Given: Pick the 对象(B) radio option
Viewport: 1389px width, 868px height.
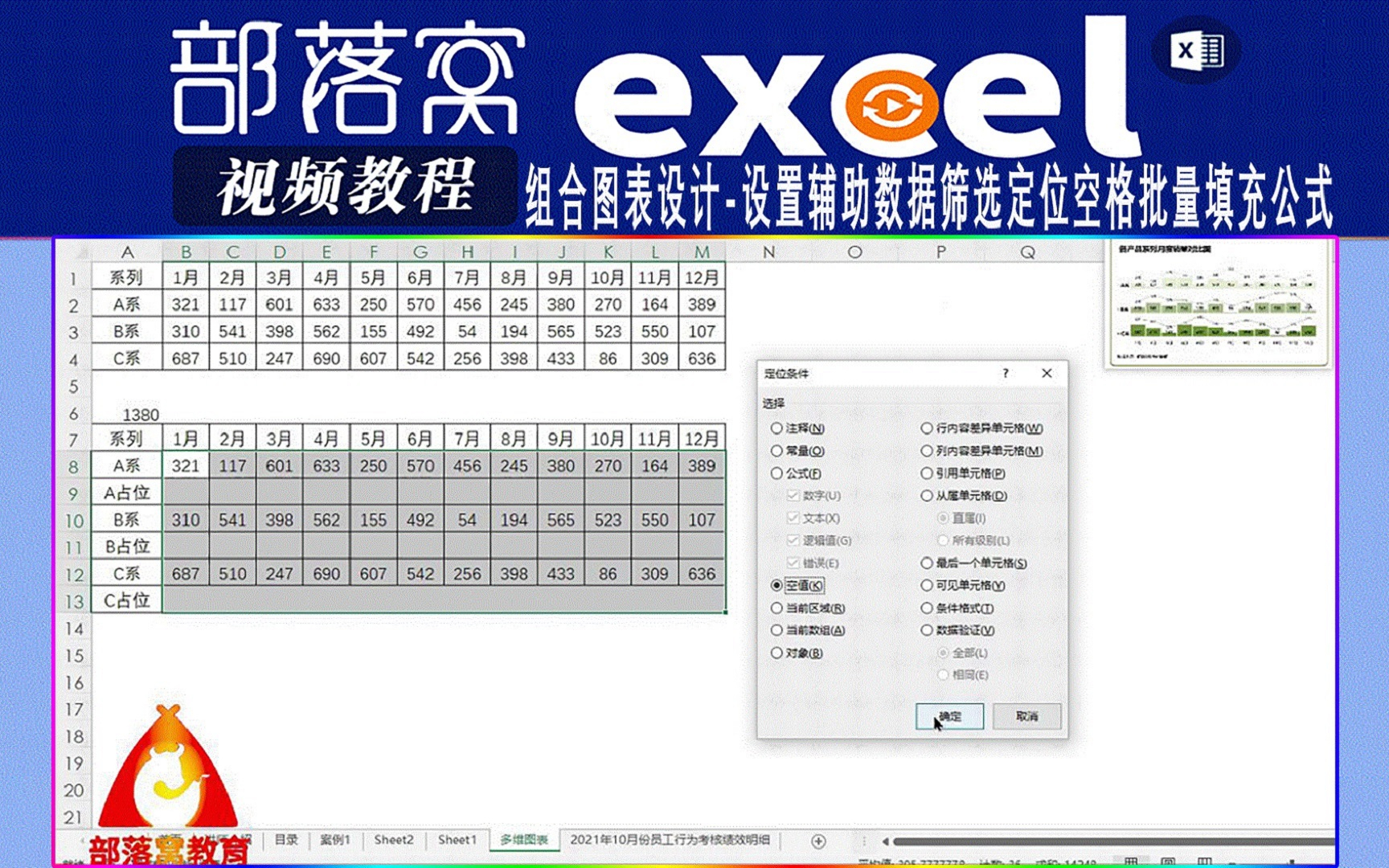Looking at the screenshot, I should (x=797, y=653).
